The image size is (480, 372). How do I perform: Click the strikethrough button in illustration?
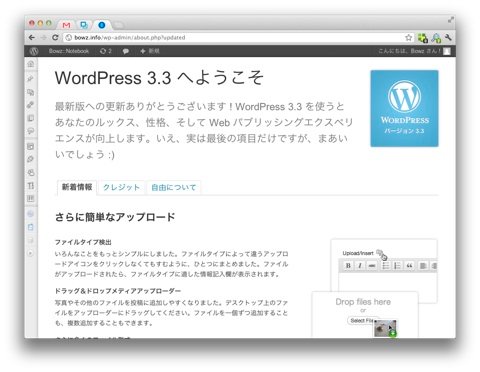coord(372,266)
